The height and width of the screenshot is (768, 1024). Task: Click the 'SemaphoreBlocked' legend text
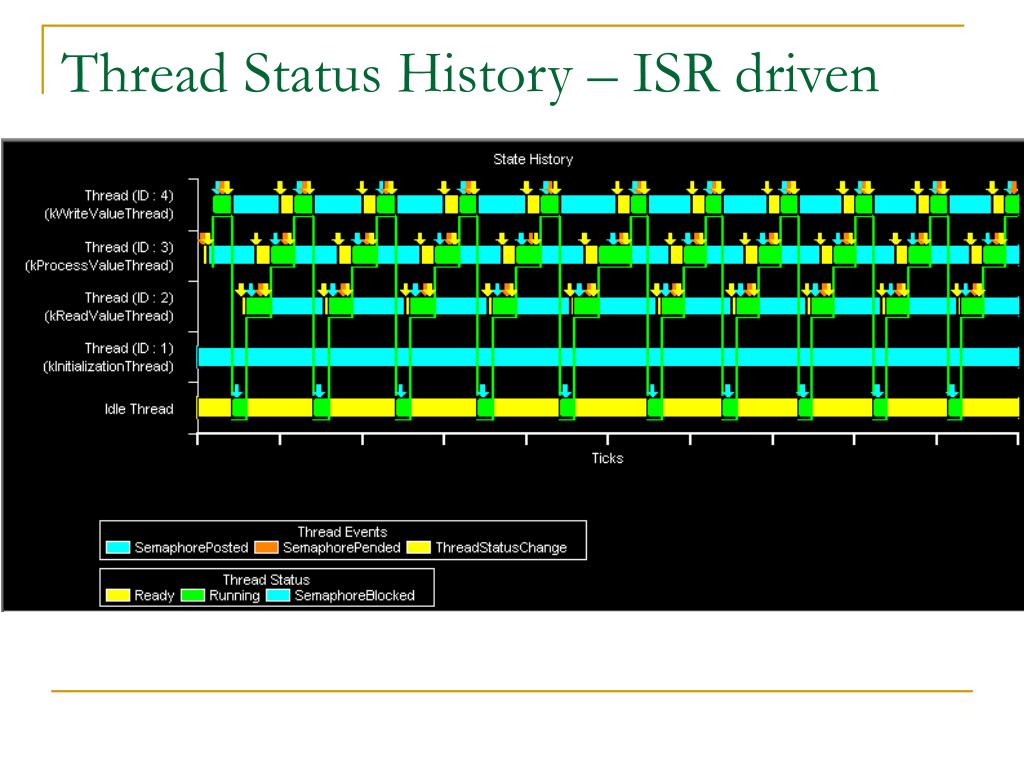(x=355, y=595)
